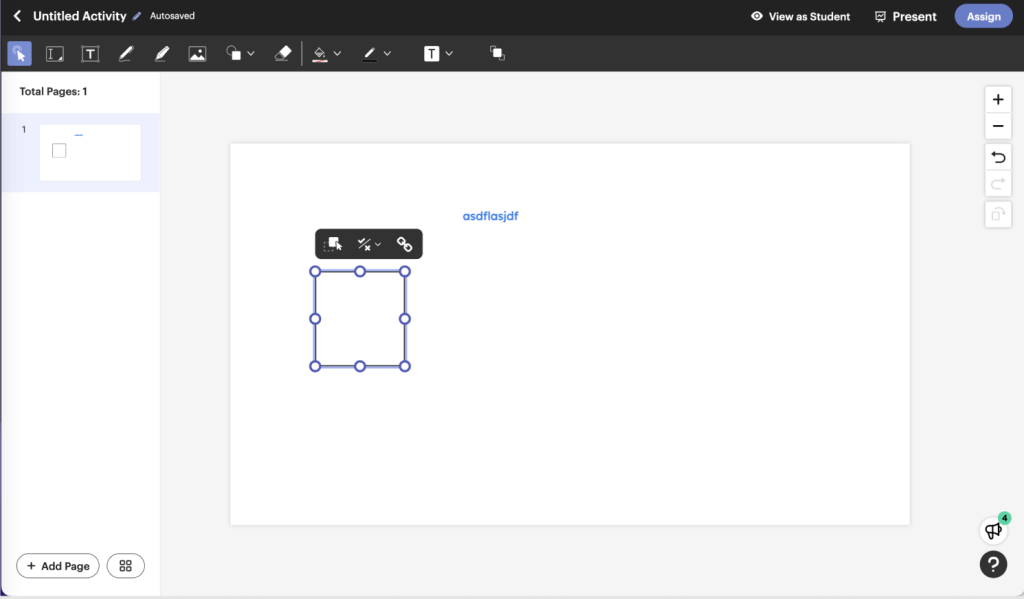The width and height of the screenshot is (1024, 599).
Task: Select the page 1 thumbnail
Action: coord(90,152)
